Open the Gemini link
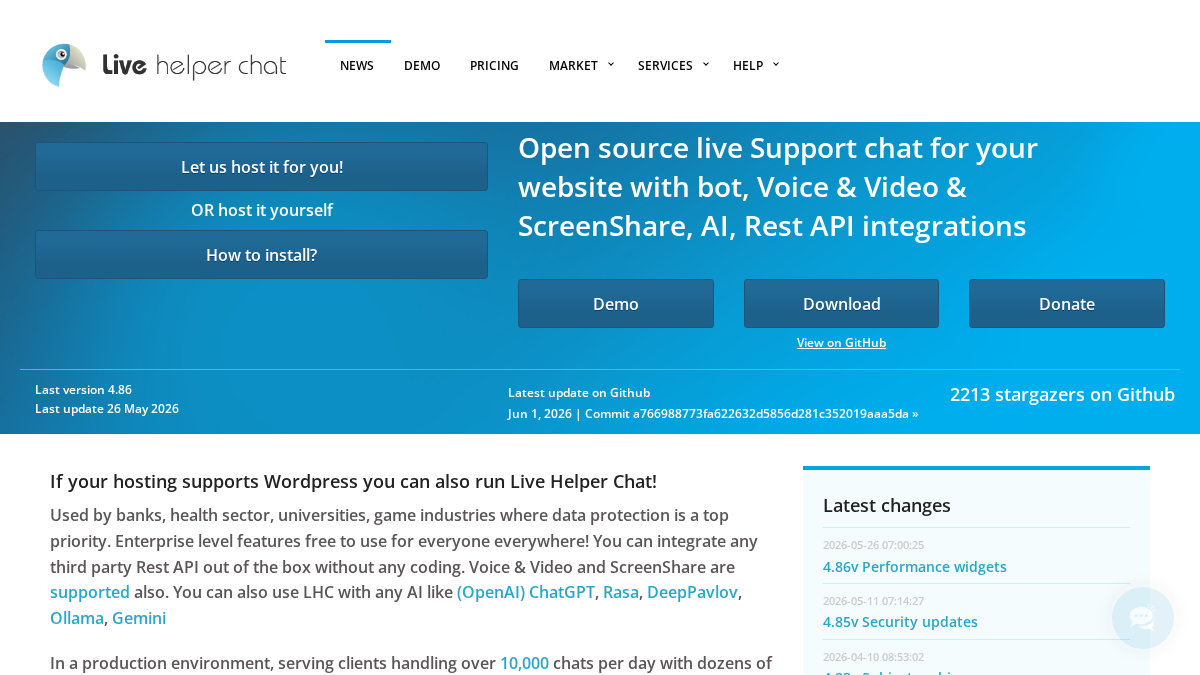1200x675 pixels. pos(139,618)
